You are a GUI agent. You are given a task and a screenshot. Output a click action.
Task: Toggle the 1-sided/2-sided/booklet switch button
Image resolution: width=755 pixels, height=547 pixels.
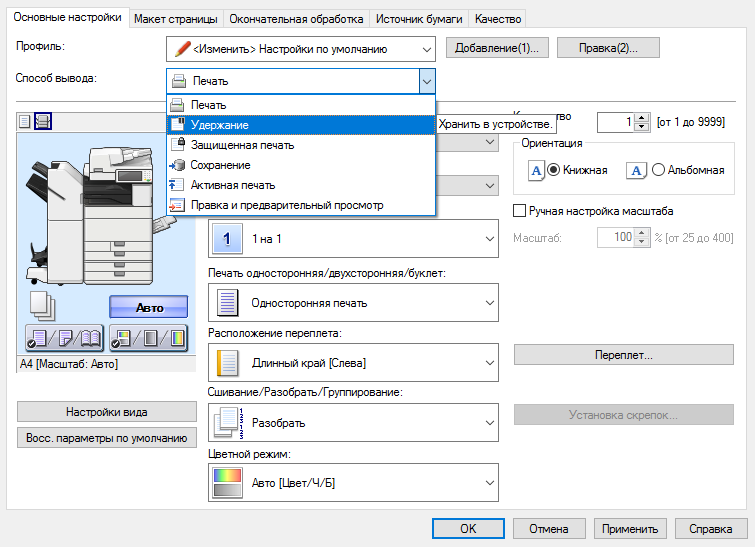click(x=65, y=338)
